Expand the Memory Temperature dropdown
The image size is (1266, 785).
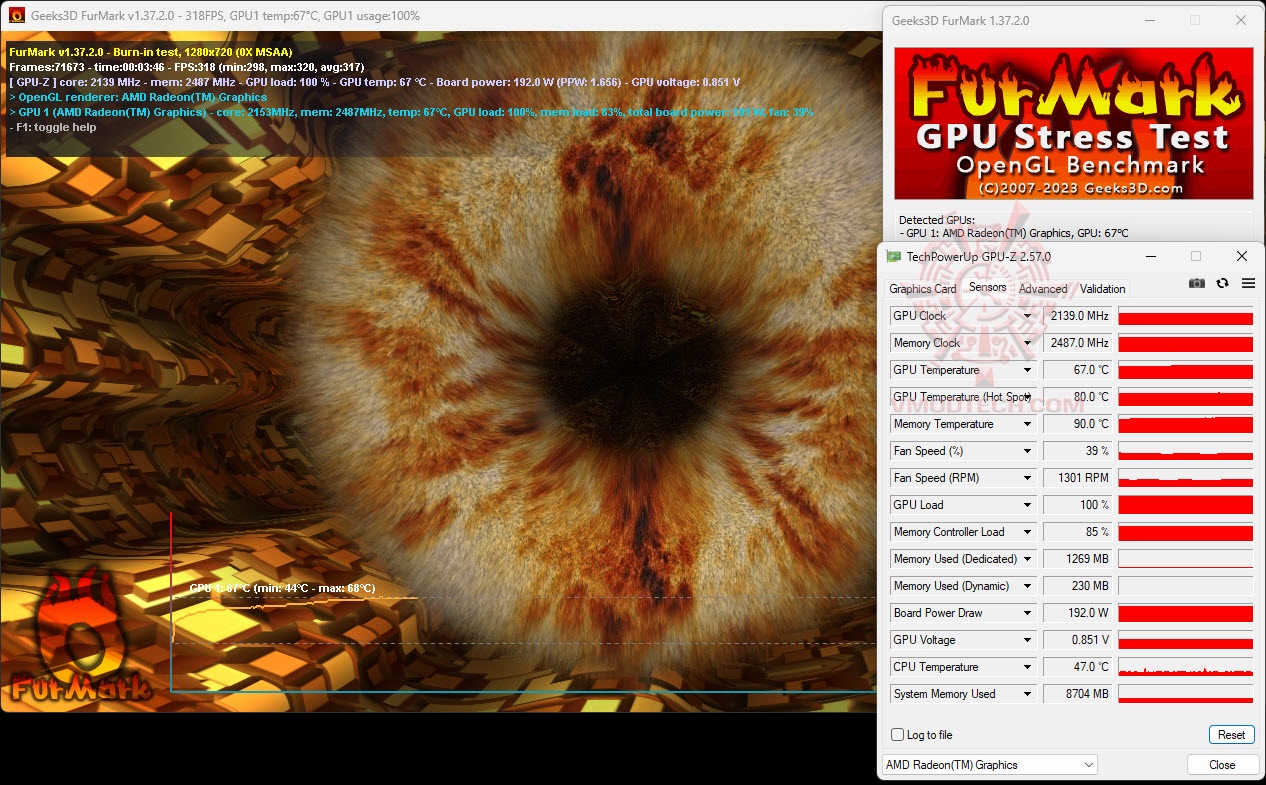coord(1027,424)
